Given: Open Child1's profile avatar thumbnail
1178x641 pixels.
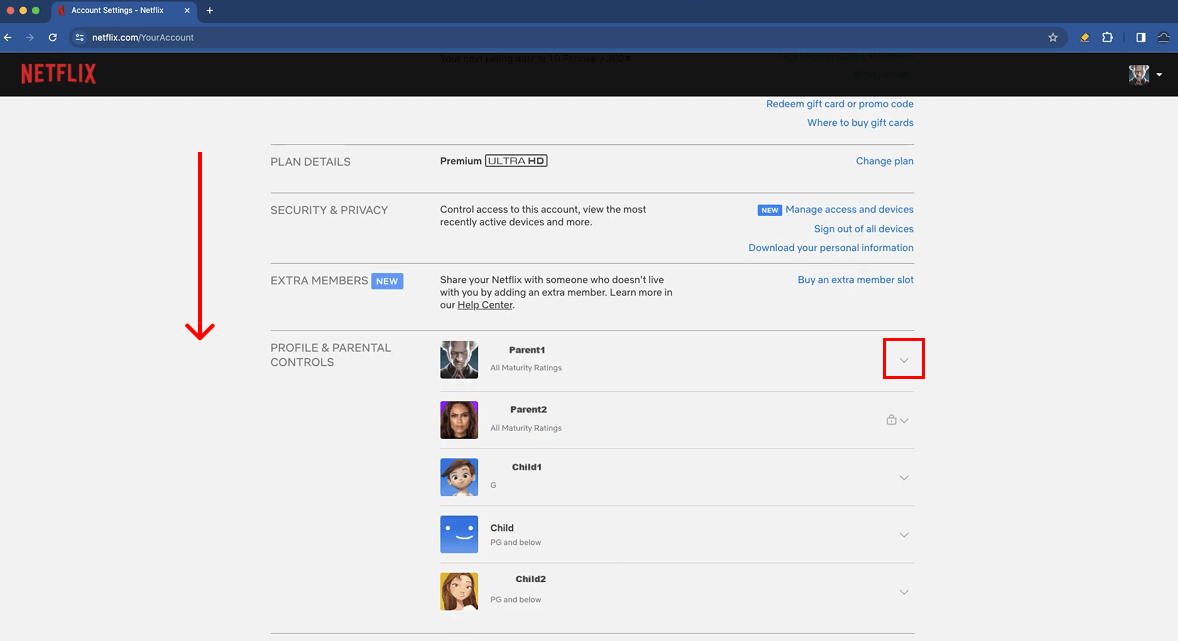Looking at the screenshot, I should 459,477.
